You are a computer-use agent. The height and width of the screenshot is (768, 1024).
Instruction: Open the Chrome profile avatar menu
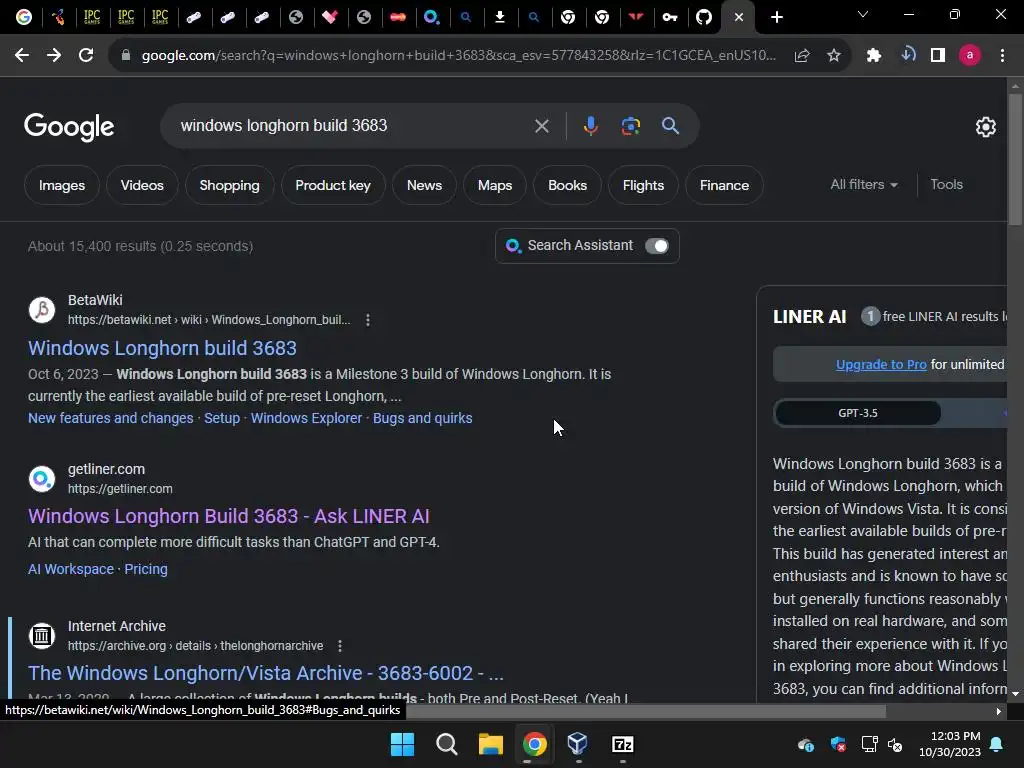970,56
